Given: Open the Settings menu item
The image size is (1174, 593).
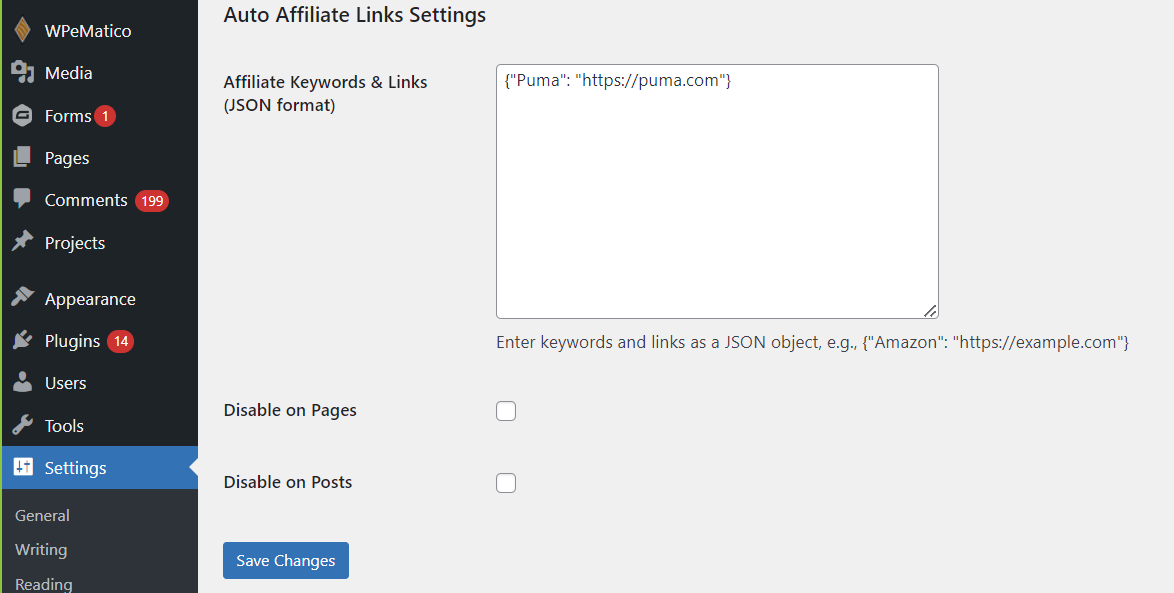Looking at the screenshot, I should tap(75, 468).
